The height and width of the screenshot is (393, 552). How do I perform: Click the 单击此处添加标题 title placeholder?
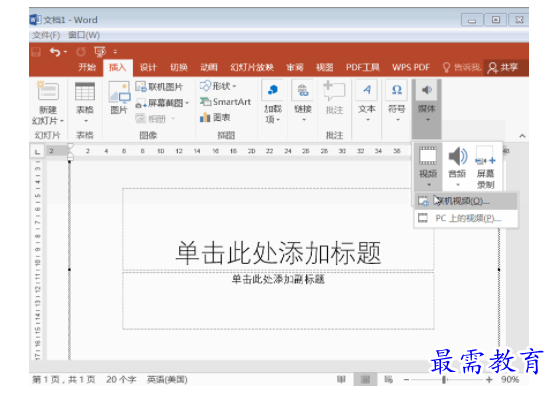[278, 230]
